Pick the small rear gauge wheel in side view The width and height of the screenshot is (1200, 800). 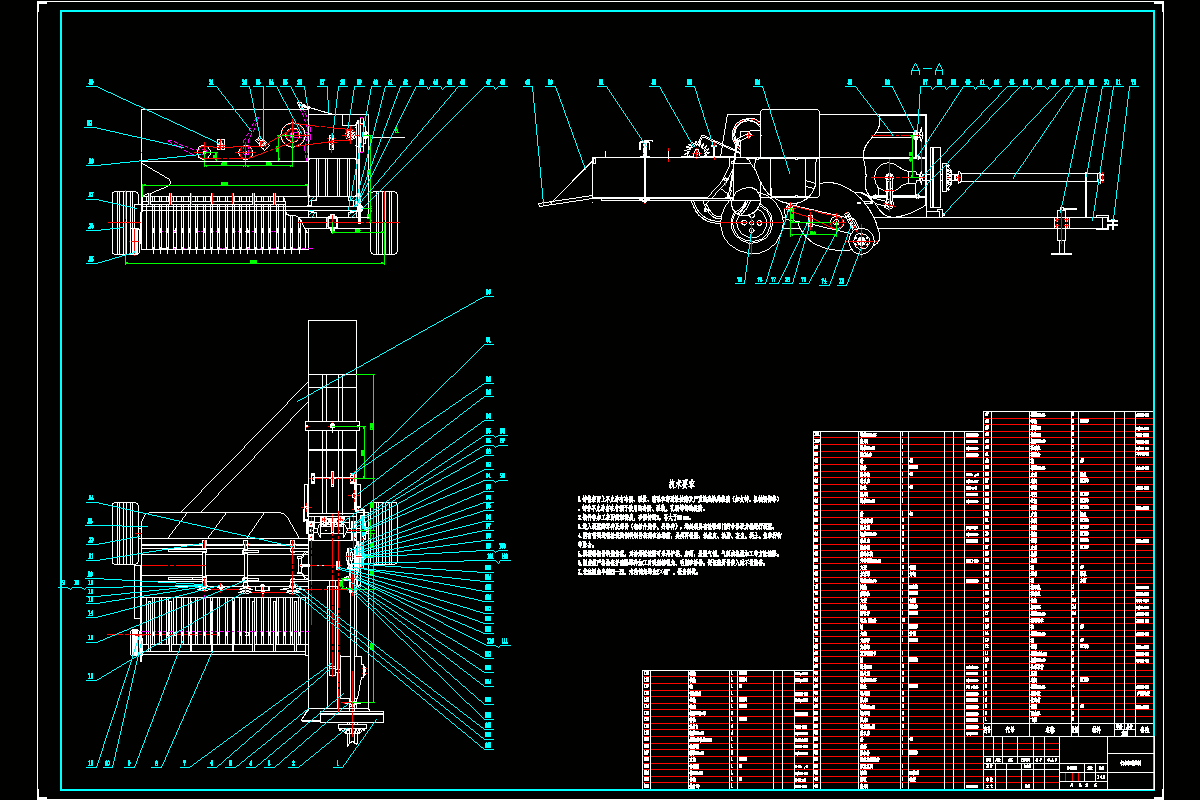click(861, 241)
